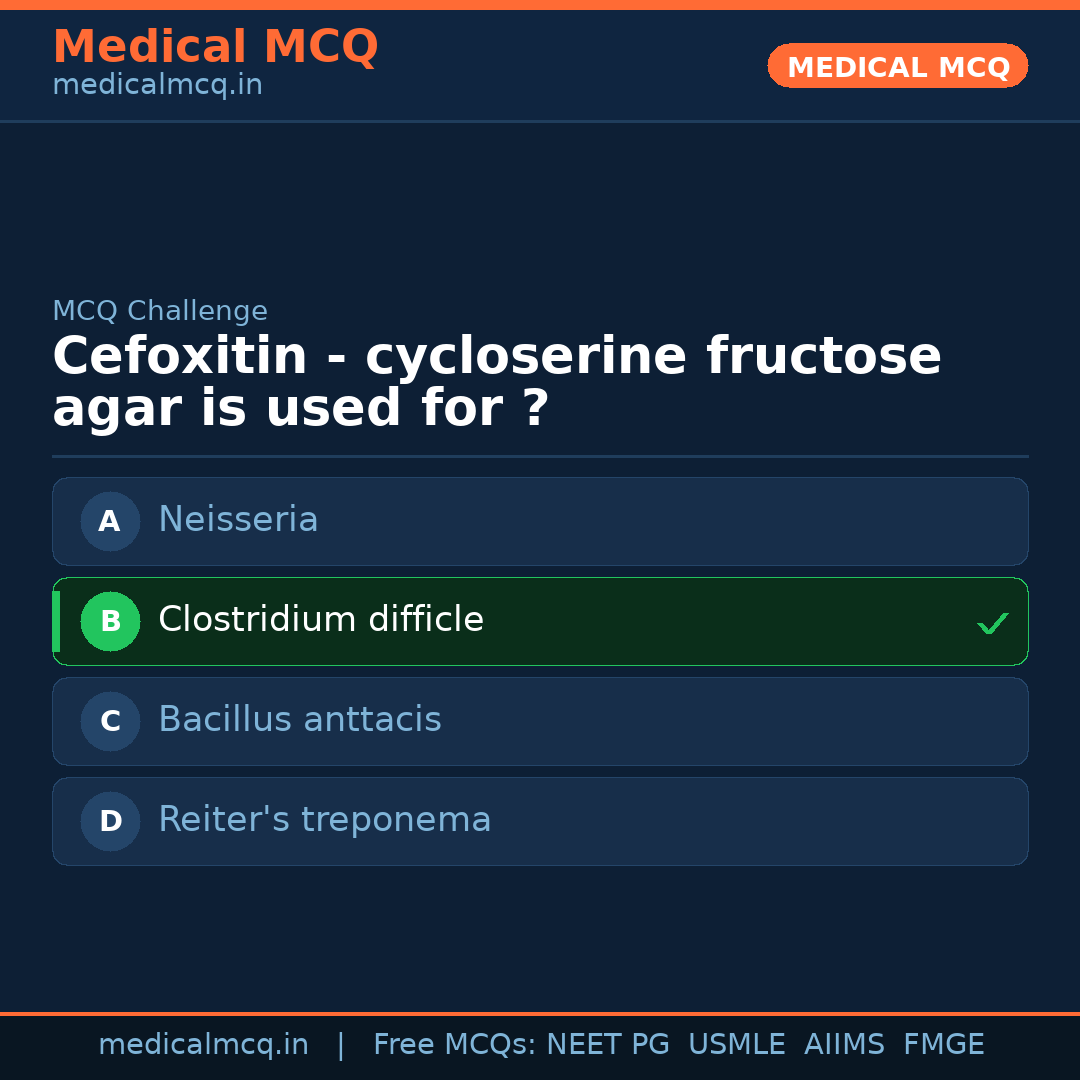
Task: Select the Reiter's treponema answer text
Action: (x=325, y=820)
